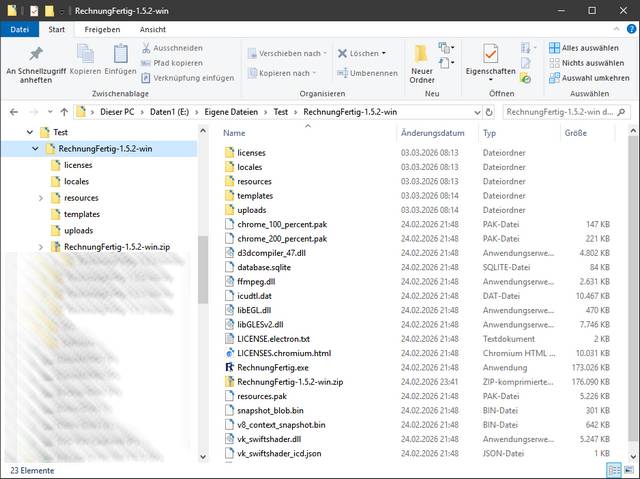Open Eigenschaften properties icon

tap(490, 58)
